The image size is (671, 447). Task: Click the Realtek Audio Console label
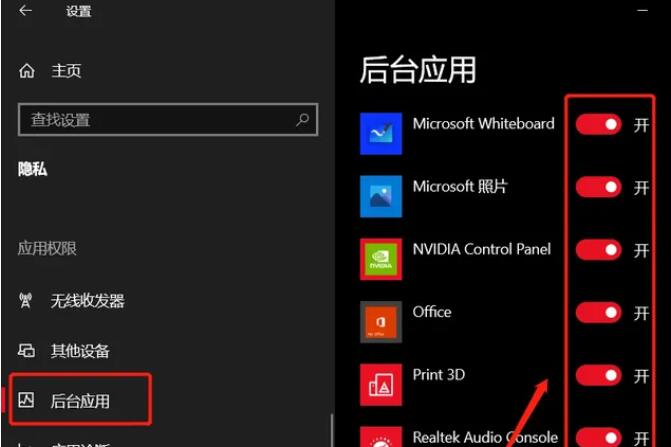pos(485,437)
